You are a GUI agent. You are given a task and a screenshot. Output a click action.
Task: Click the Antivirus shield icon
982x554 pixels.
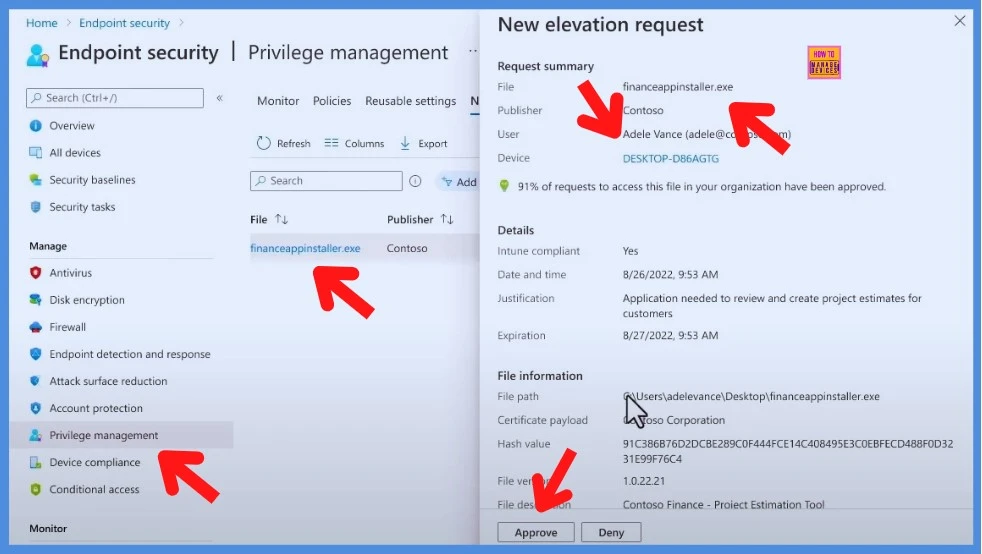tap(36, 273)
